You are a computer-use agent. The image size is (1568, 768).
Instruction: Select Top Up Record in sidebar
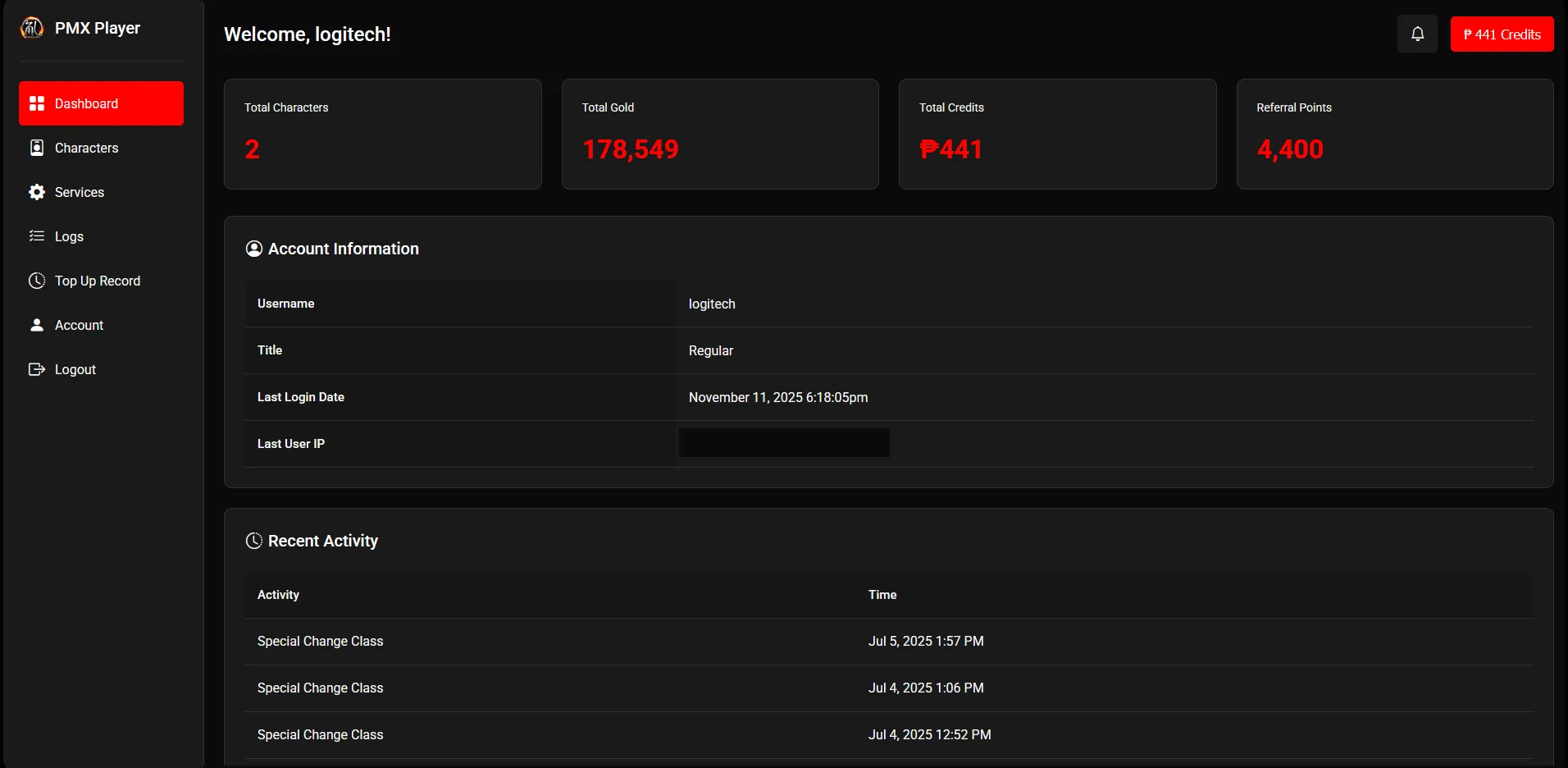point(98,281)
